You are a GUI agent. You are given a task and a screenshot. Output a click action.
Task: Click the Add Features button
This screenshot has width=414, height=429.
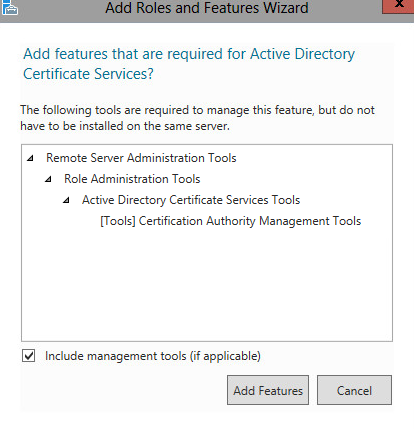[268, 390]
